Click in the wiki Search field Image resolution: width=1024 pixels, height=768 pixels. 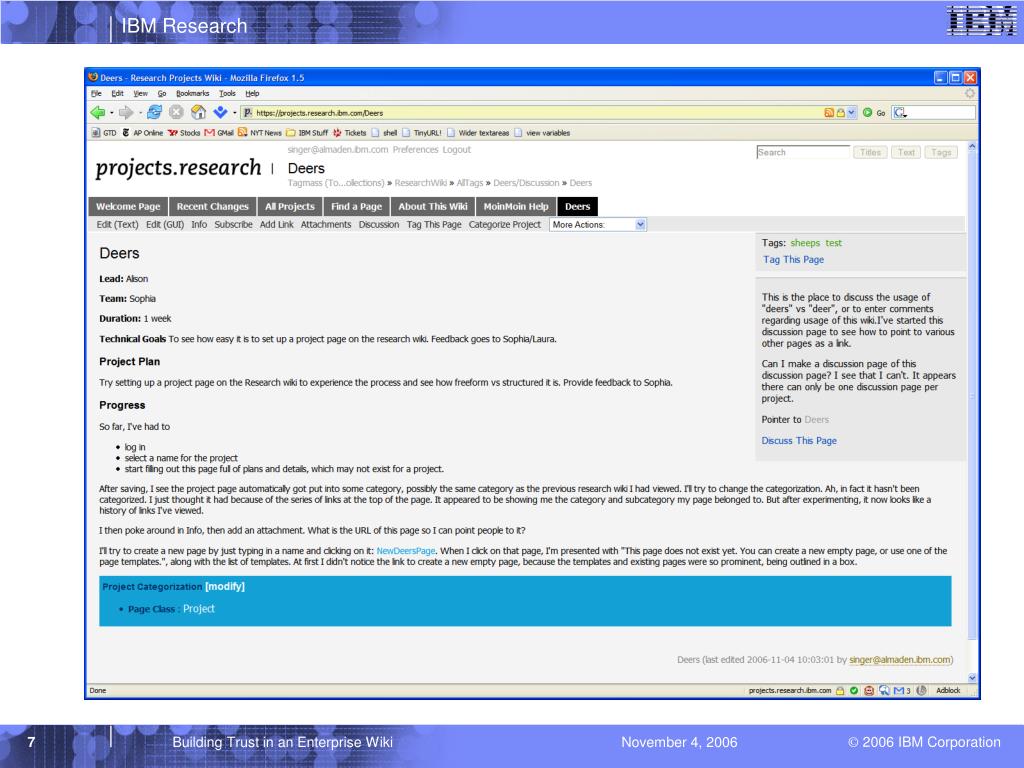(803, 152)
